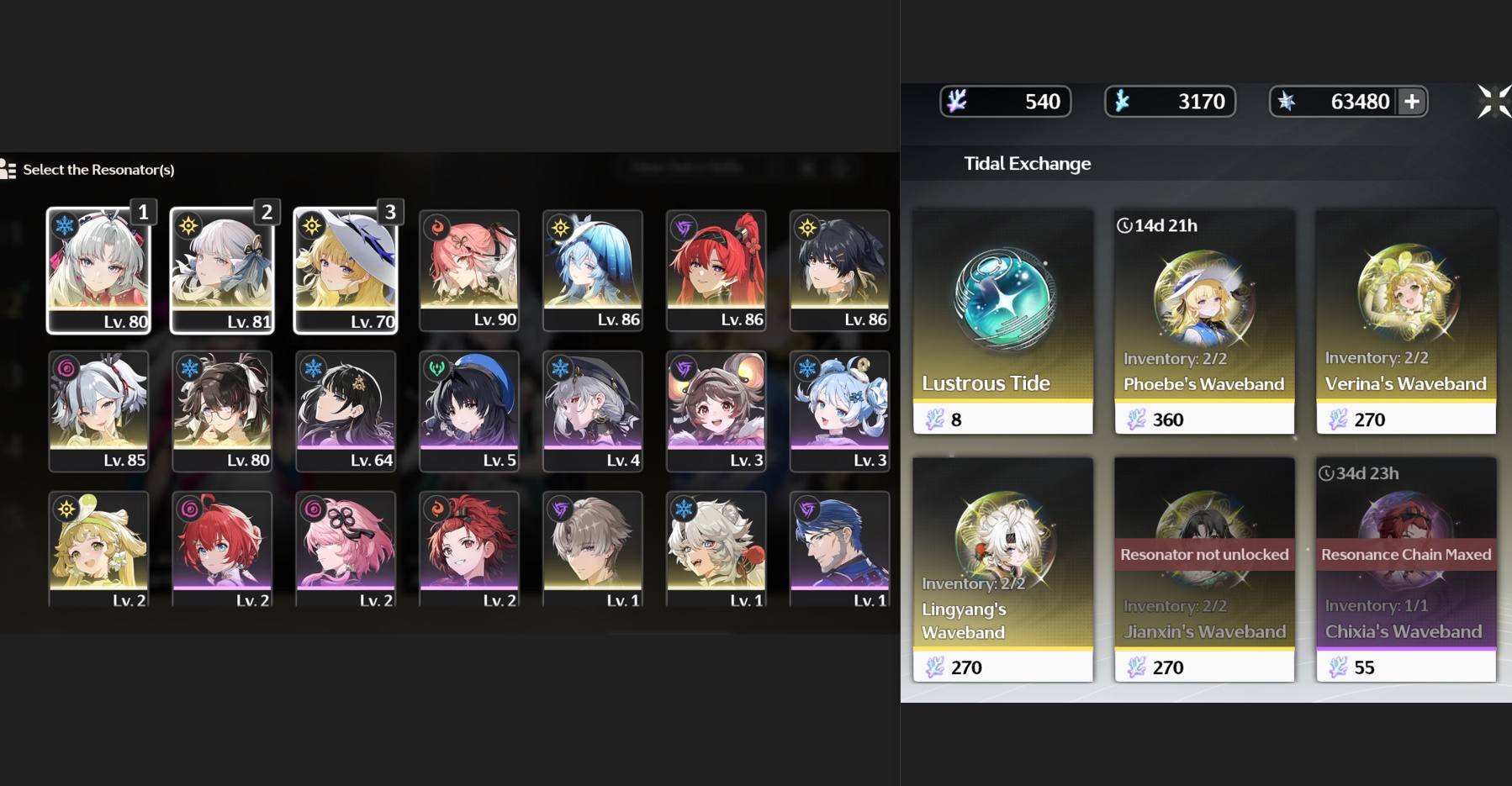This screenshot has height=786, width=1512.
Task: Open Phoebe's Waveband exchange card
Action: click(1204, 322)
